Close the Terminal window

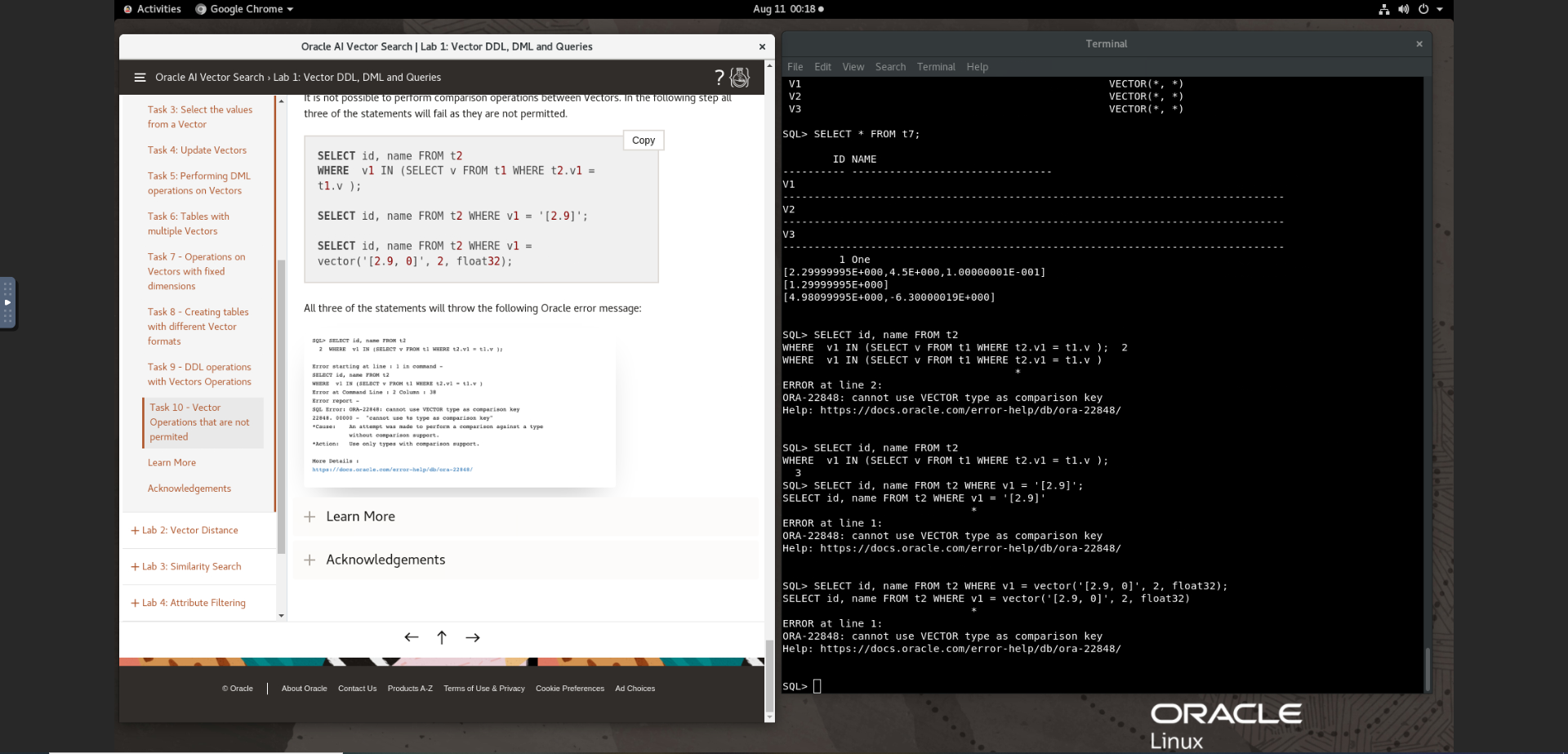tap(1419, 44)
